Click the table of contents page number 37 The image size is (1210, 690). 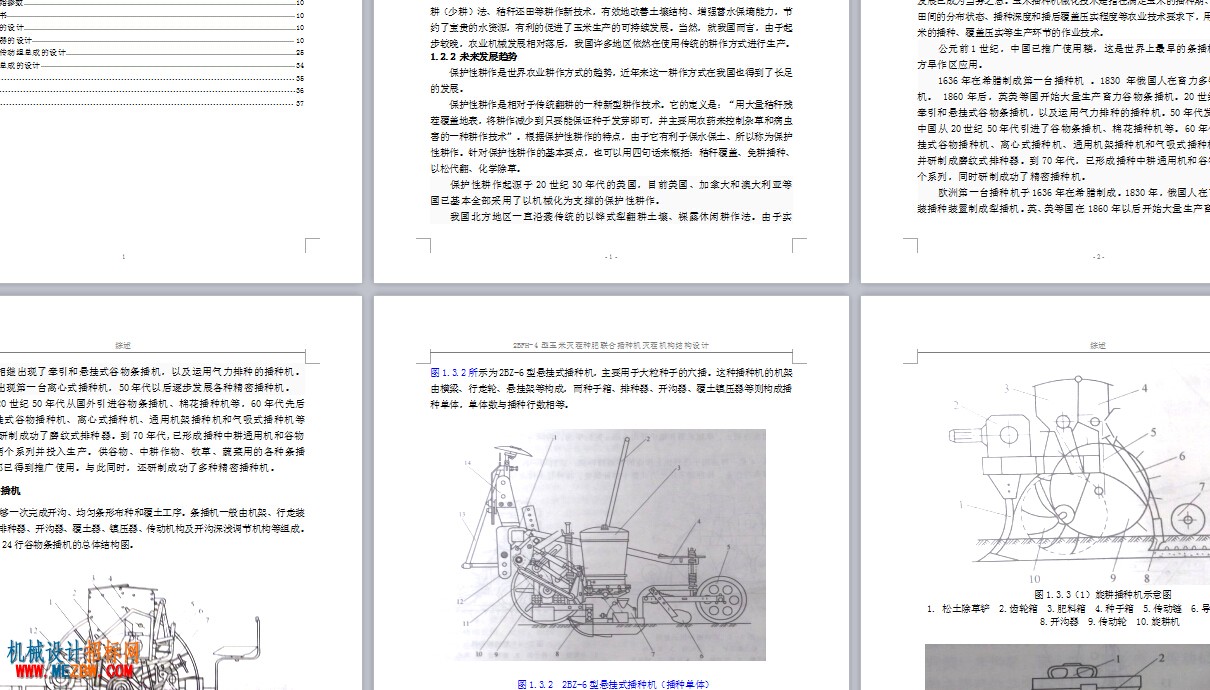point(300,103)
